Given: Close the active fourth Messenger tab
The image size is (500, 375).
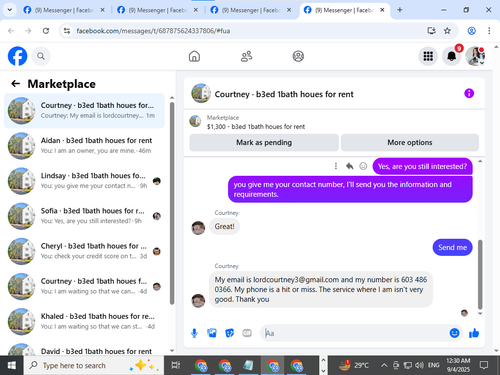Looking at the screenshot, I should coord(382,10).
